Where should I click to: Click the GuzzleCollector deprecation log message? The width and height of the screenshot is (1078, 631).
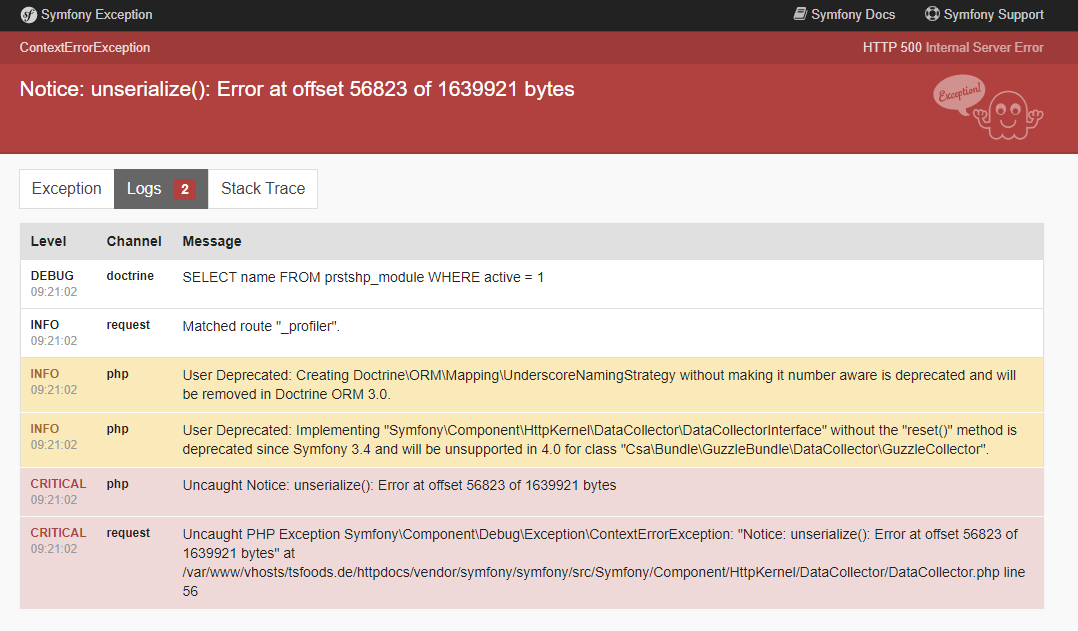[x=598, y=439]
